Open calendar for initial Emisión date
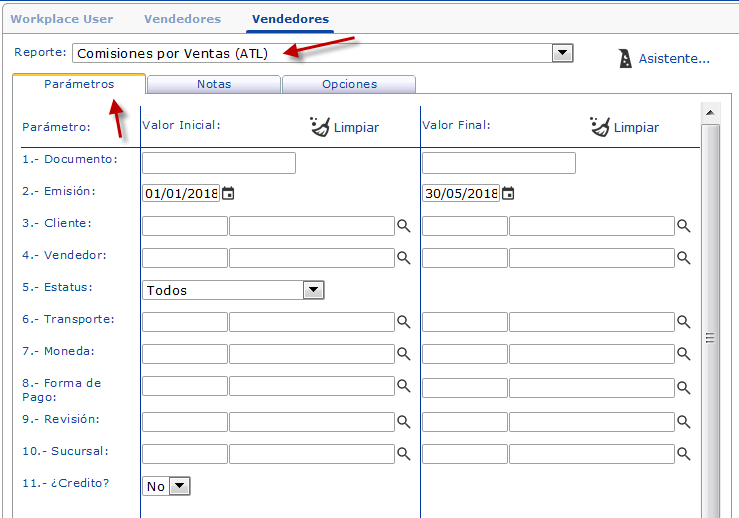Screen dimensions: 739x518 [x=228, y=193]
